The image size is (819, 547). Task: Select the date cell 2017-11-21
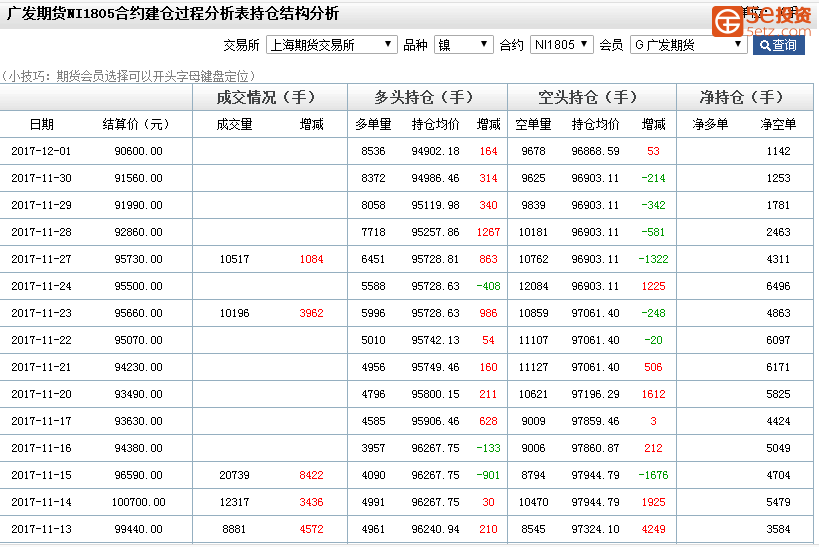point(41,367)
